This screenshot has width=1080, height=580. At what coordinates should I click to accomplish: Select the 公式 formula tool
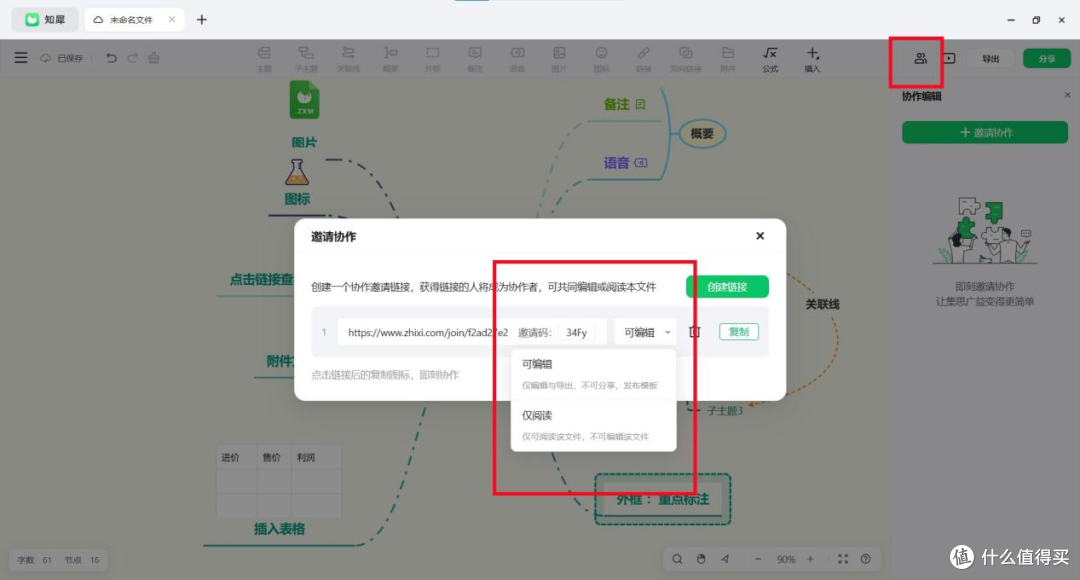[770, 59]
